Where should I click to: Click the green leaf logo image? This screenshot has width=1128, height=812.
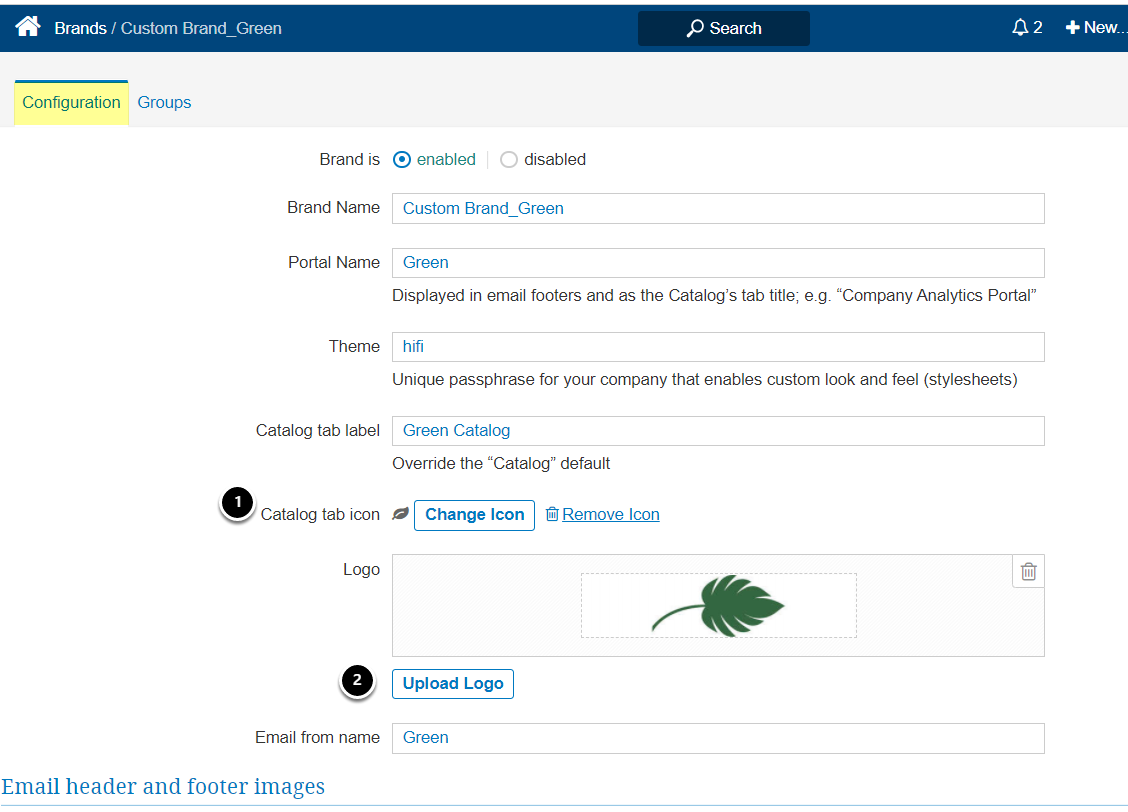[x=718, y=604]
